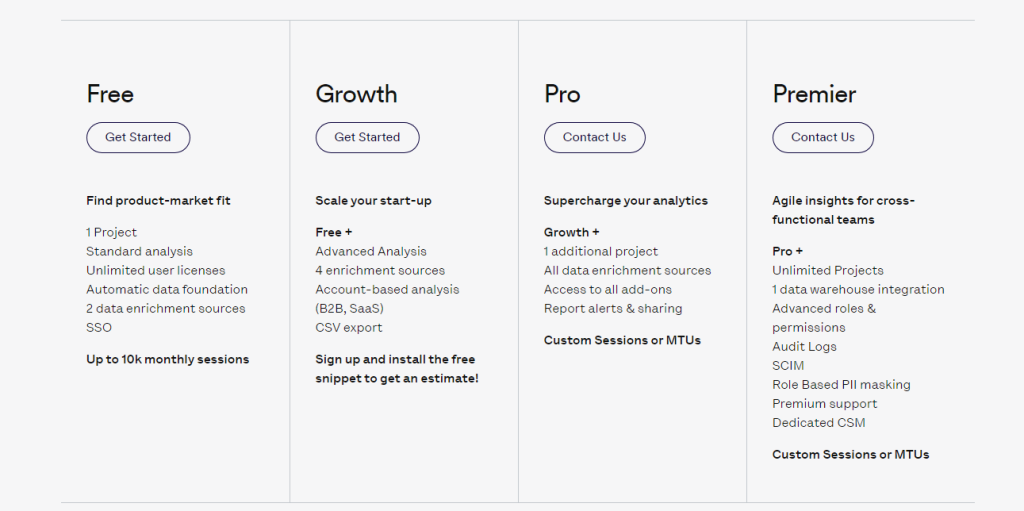Click 'Up to 10k monthly sessions' text
The height and width of the screenshot is (511, 1024).
tap(167, 359)
